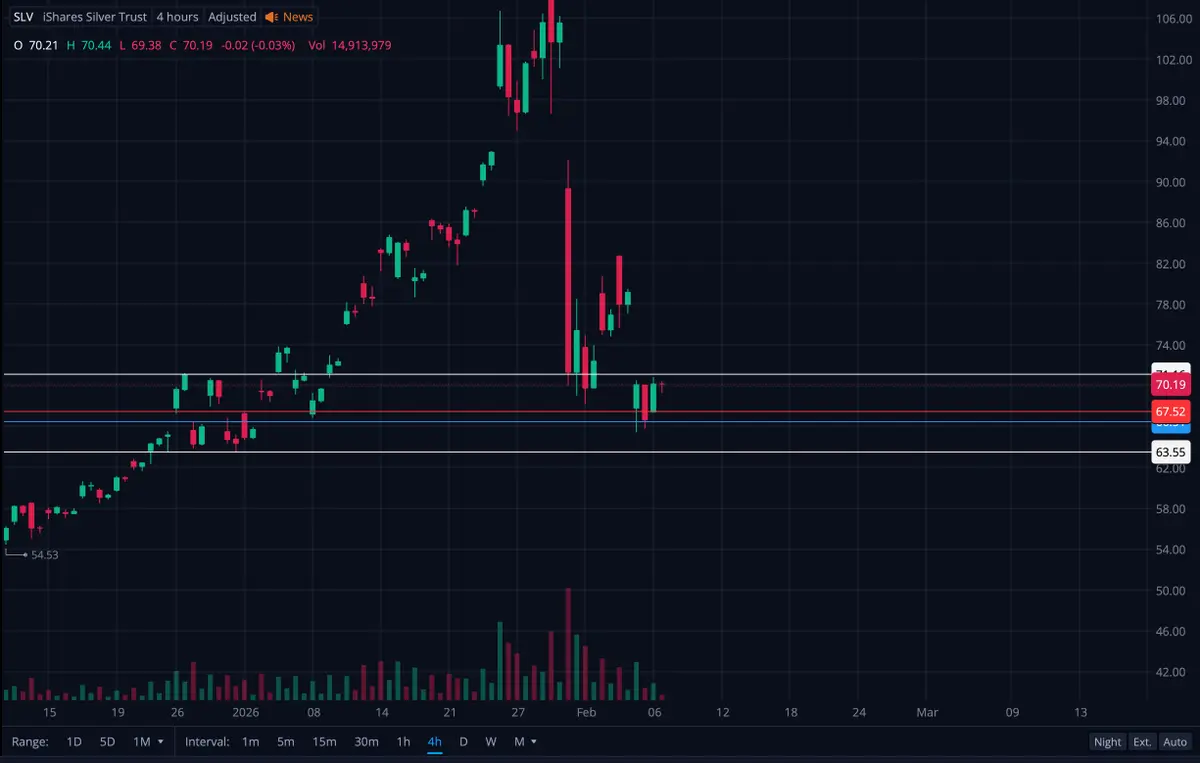Viewport: 1200px width, 763px height.
Task: Toggle Ext. extended hours display
Action: coord(1142,742)
